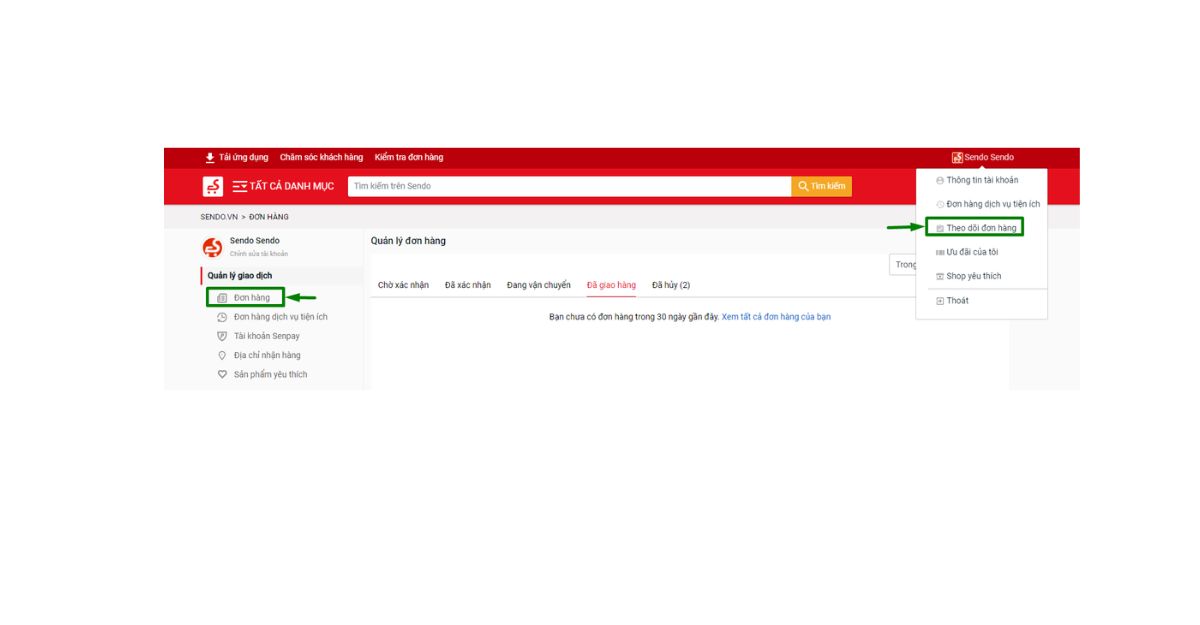Click the Sendo logo in the header
Screen dimensions: 1200x625
click(213, 186)
